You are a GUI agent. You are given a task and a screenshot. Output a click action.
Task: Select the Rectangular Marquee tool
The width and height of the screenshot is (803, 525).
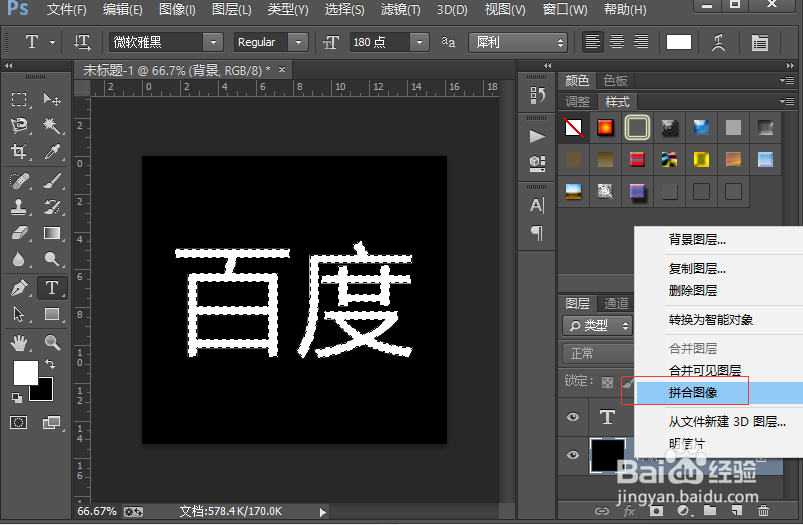(19, 99)
